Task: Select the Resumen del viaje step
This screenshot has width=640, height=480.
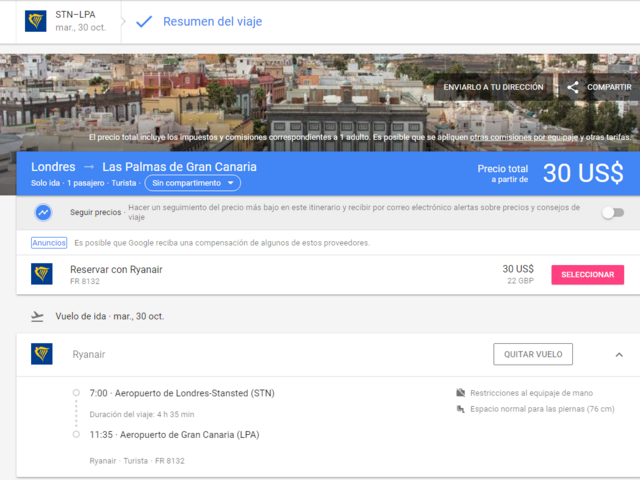Action: pyautogui.click(x=212, y=21)
